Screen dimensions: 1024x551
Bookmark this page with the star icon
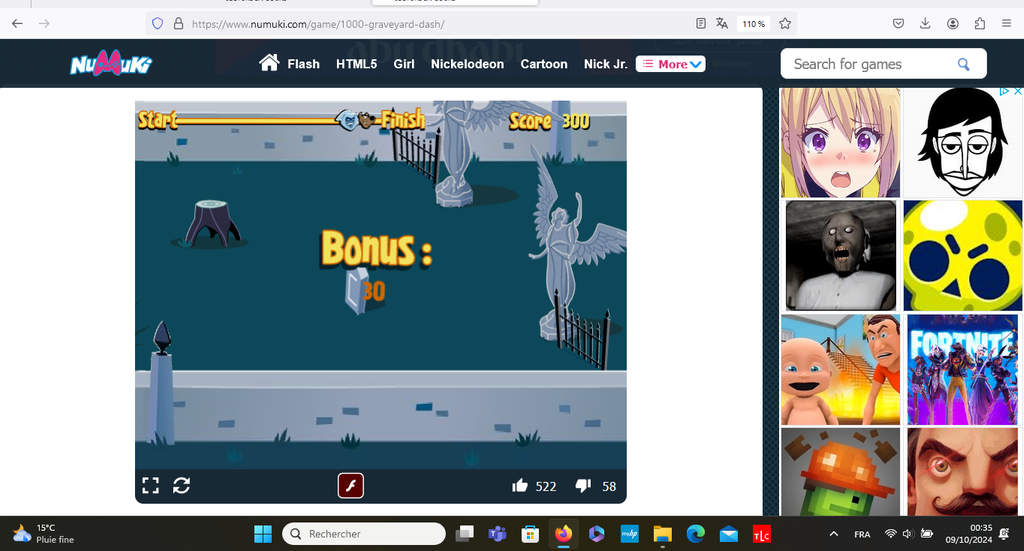tap(785, 23)
